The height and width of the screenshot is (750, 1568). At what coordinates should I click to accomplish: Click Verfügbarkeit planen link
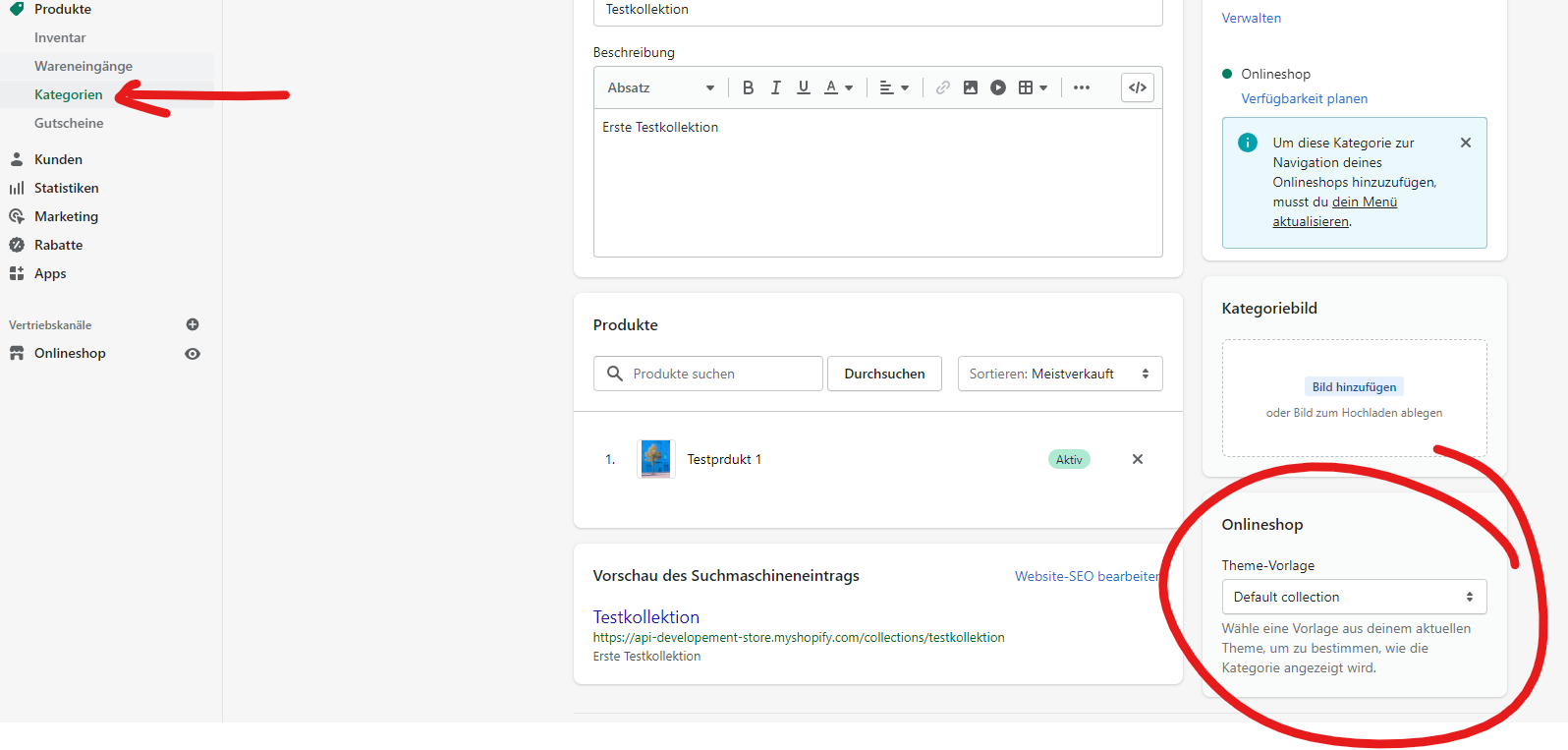[1305, 98]
